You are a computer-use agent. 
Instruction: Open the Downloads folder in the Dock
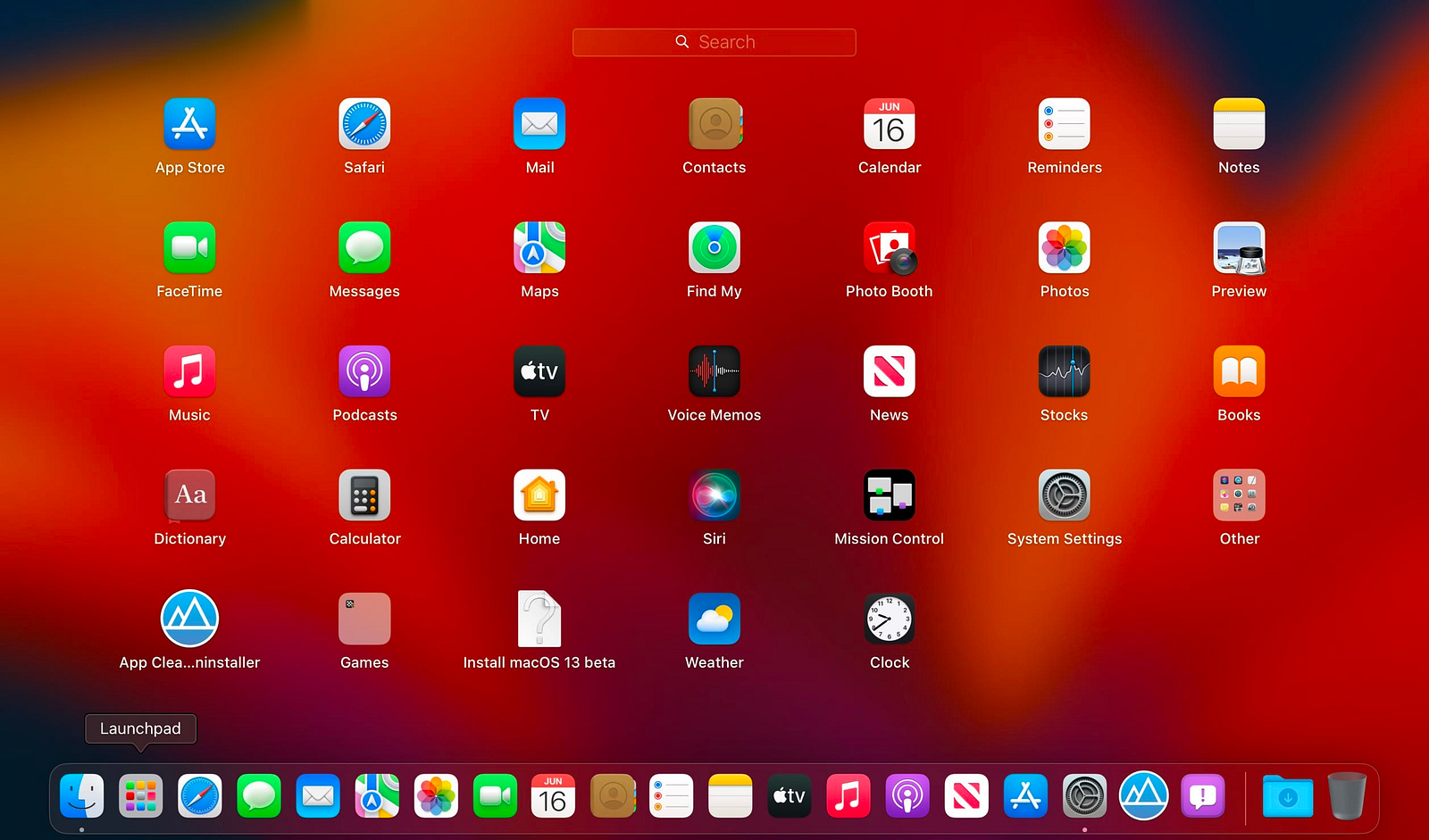pyautogui.click(x=1288, y=796)
